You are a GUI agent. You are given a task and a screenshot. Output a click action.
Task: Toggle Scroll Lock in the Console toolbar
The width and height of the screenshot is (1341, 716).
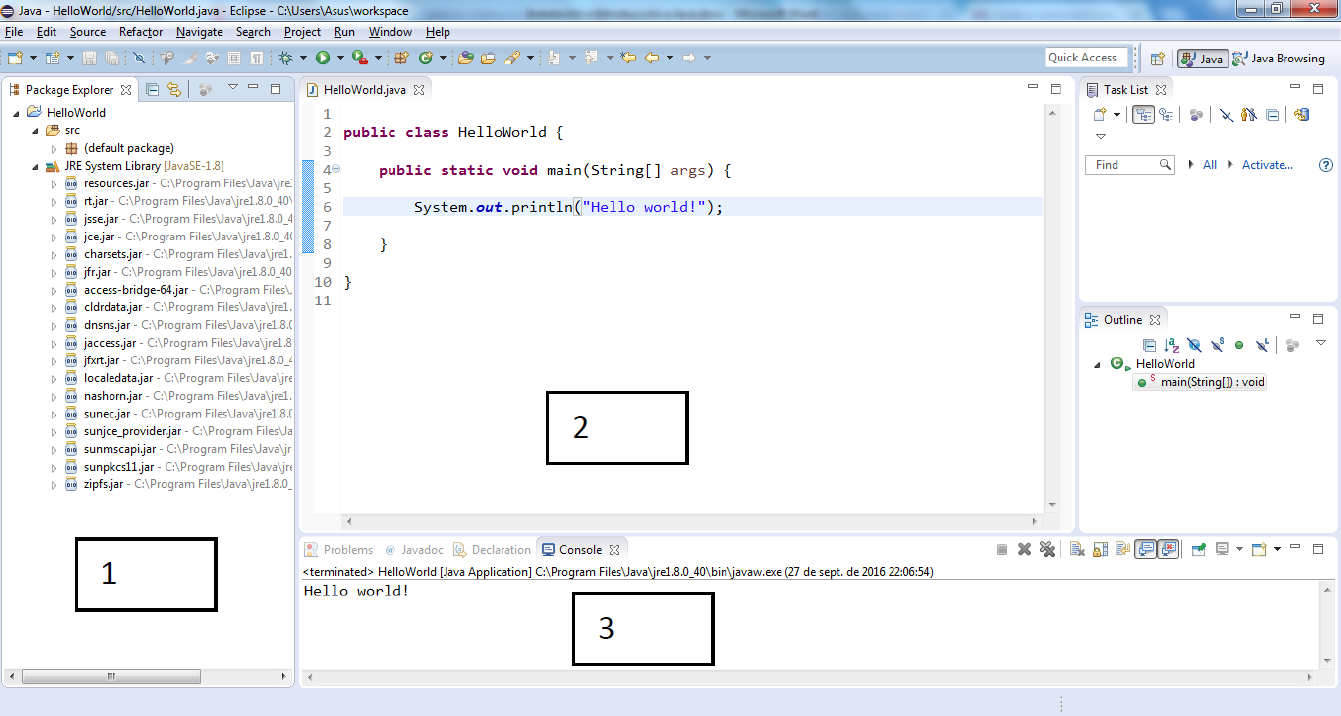[x=1099, y=549]
